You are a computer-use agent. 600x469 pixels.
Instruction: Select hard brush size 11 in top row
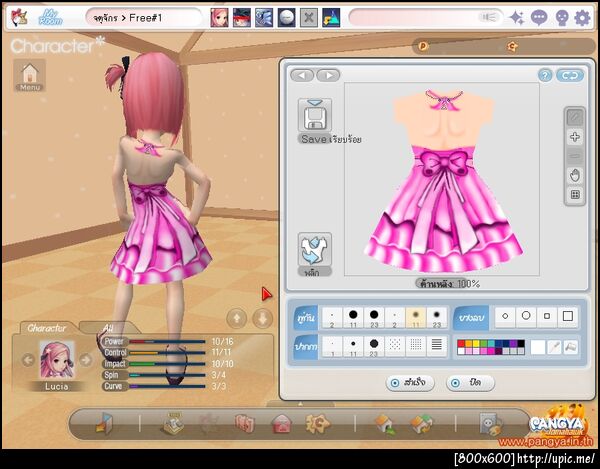coord(353,318)
